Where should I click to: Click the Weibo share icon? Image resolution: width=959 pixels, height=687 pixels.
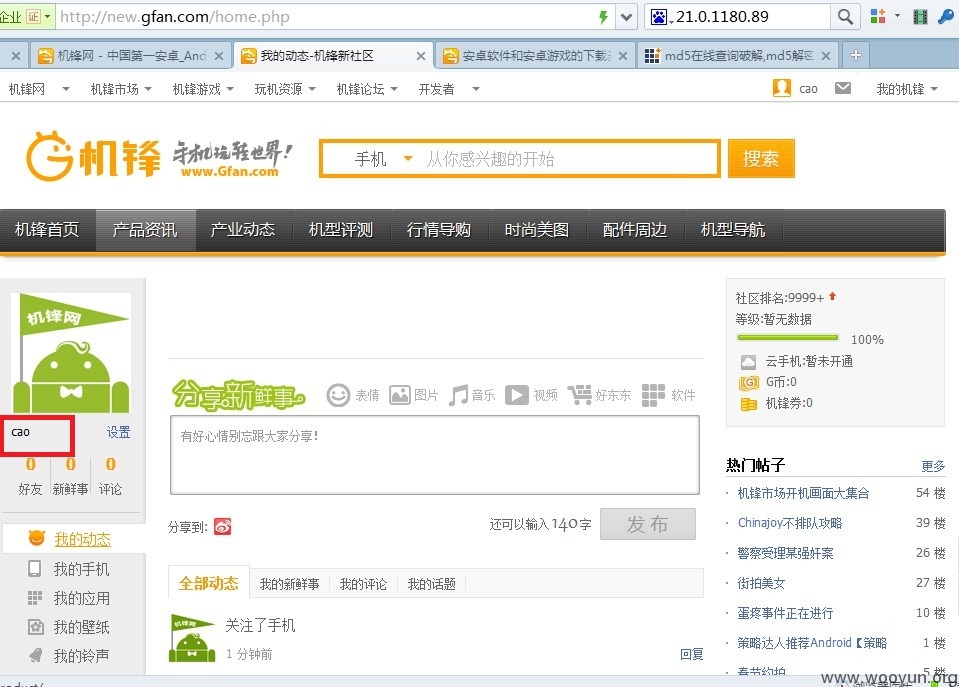(x=223, y=526)
